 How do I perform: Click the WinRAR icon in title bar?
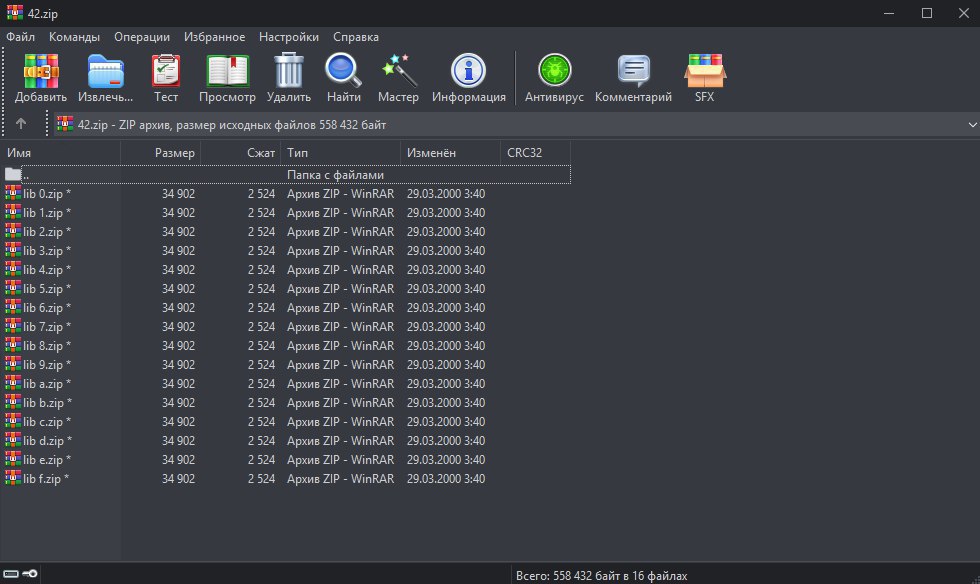click(14, 13)
